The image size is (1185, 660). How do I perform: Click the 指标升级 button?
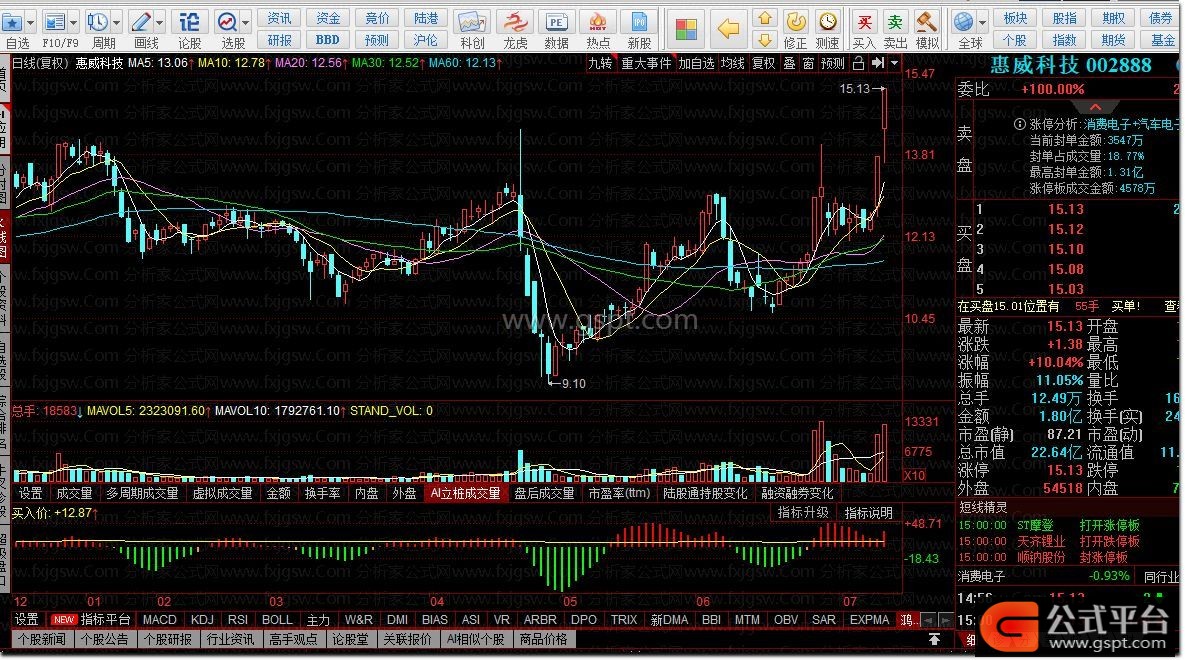pyautogui.click(x=803, y=513)
